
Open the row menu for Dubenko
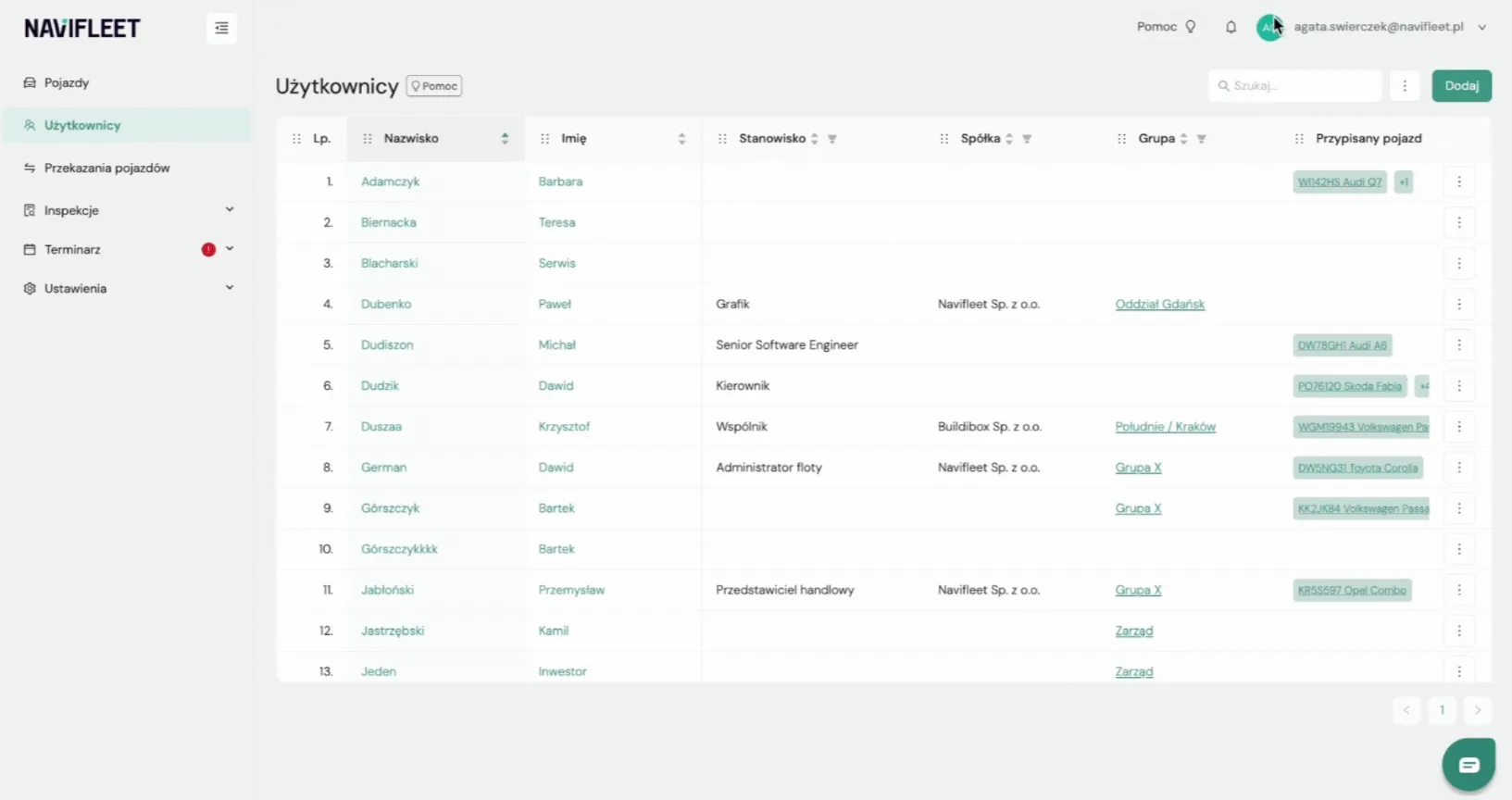[x=1459, y=305]
